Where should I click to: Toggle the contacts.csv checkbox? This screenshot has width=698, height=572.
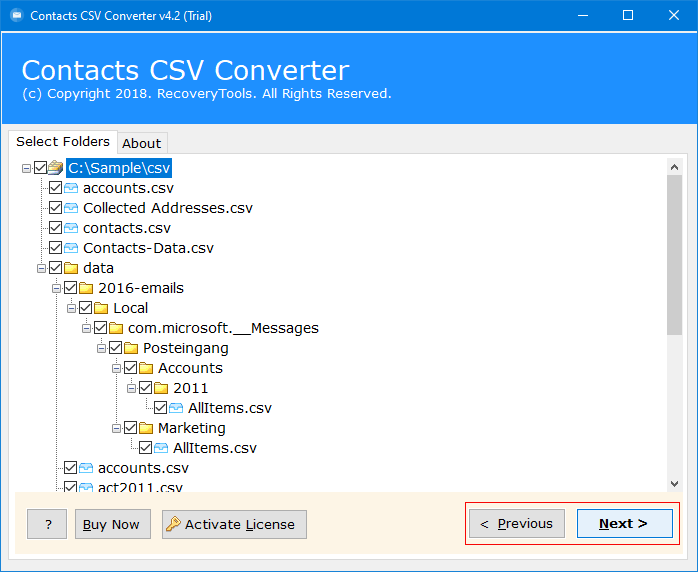[56, 228]
